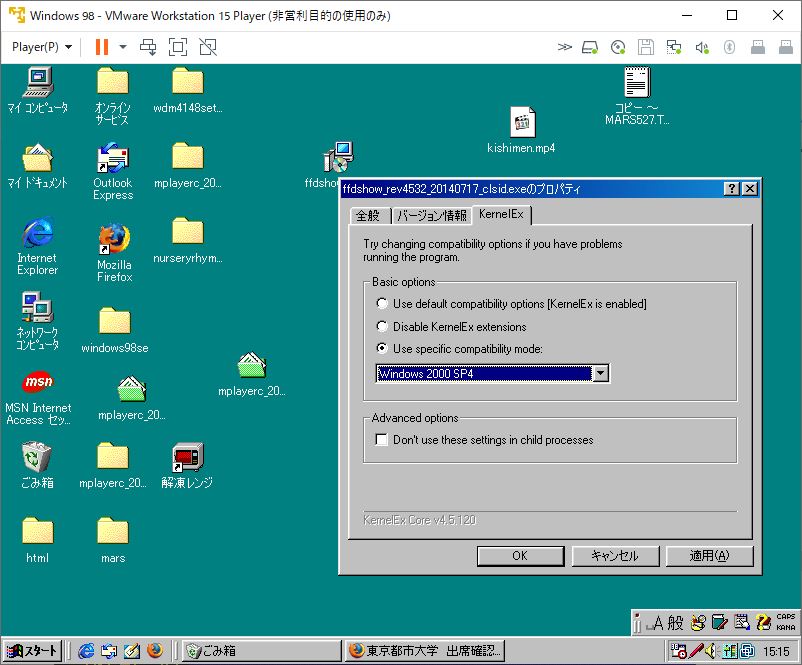Click the IME 般 conversion mode indicator
Screen dimensions: 802x665
(675, 623)
